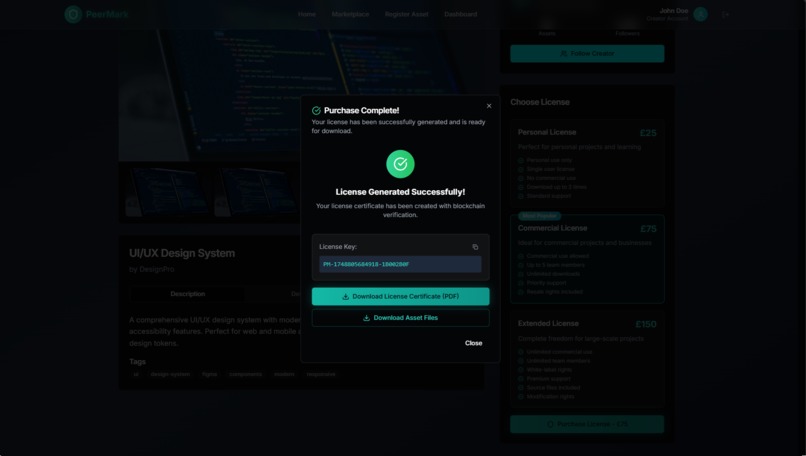Open Register Asset page
The width and height of the screenshot is (806, 456).
pos(407,14)
